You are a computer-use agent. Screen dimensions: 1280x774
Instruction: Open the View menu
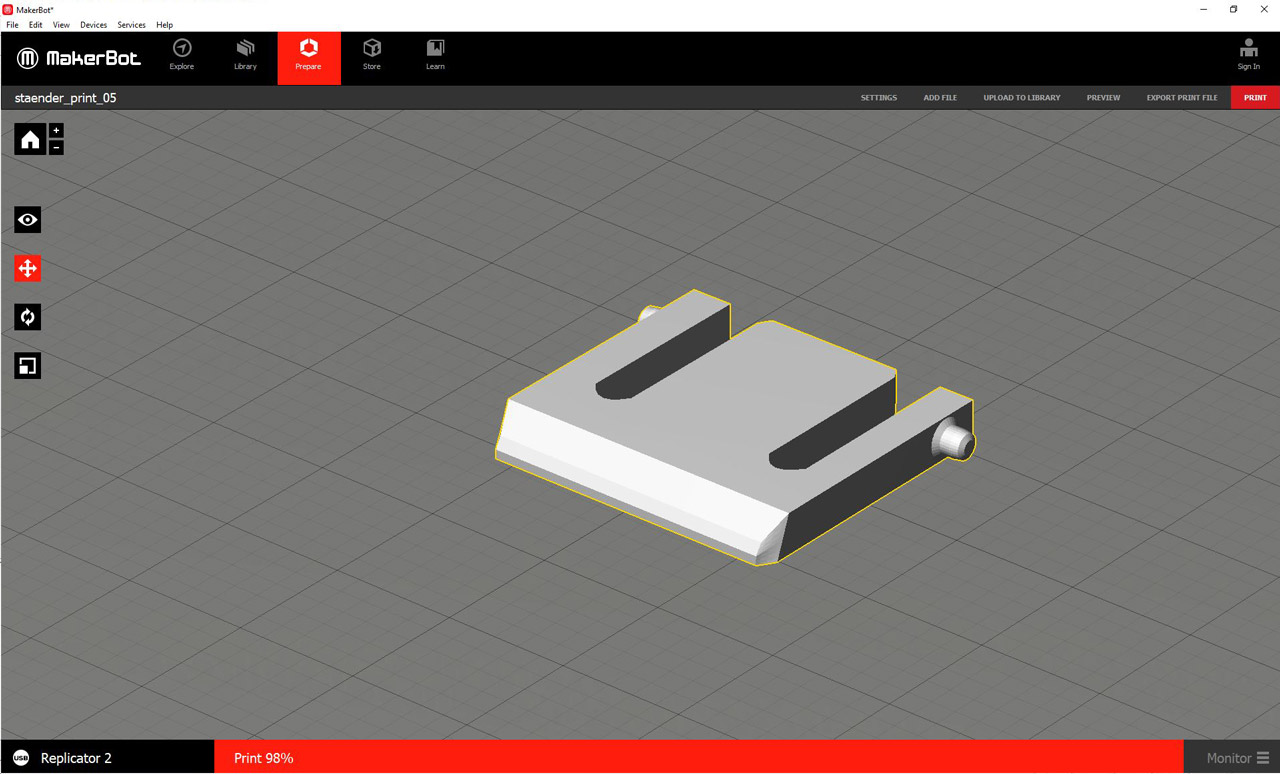point(61,25)
